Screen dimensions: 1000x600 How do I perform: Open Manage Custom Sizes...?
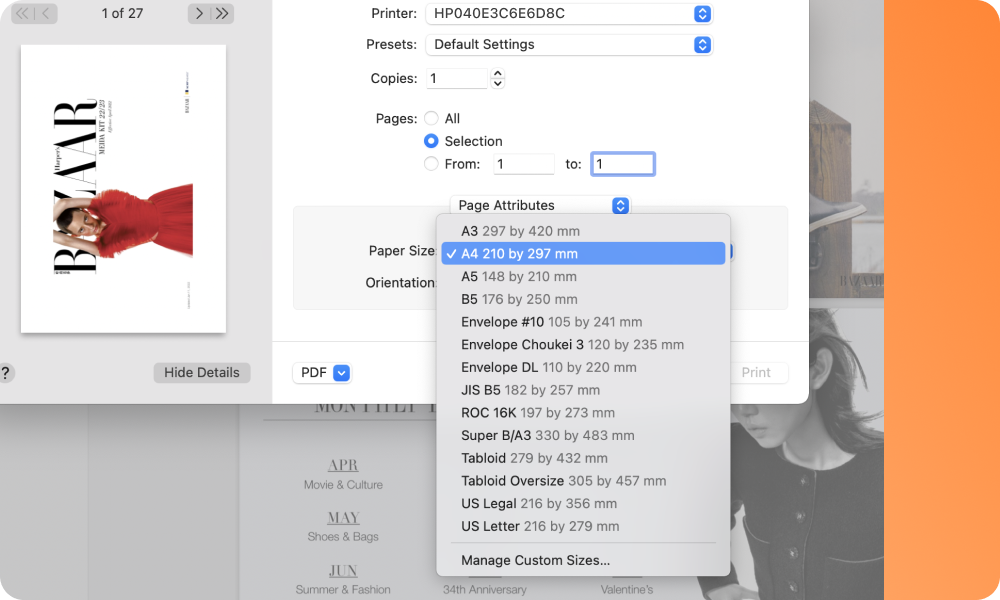[535, 560]
